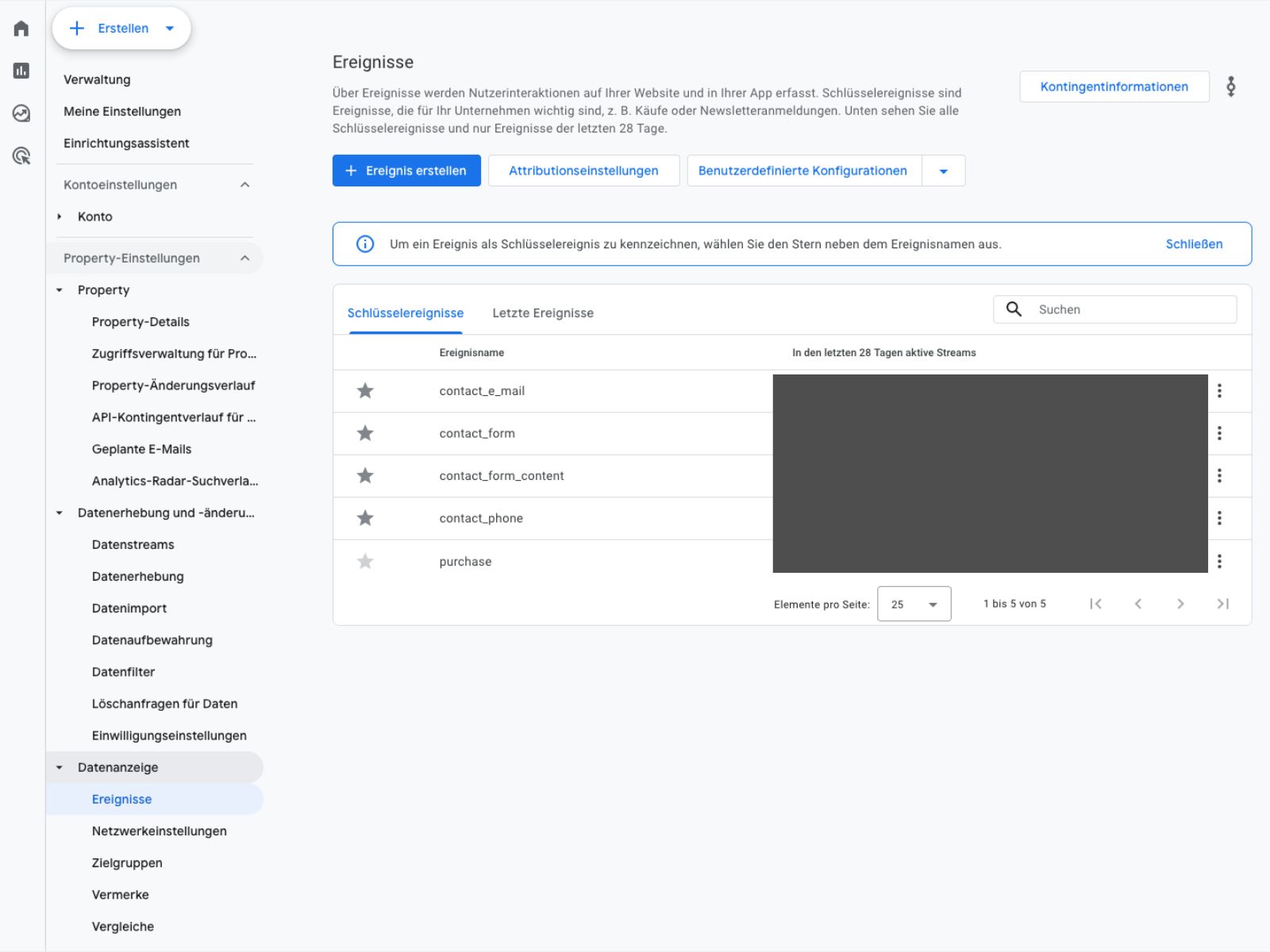Open Meine Einstellungen

click(x=122, y=111)
